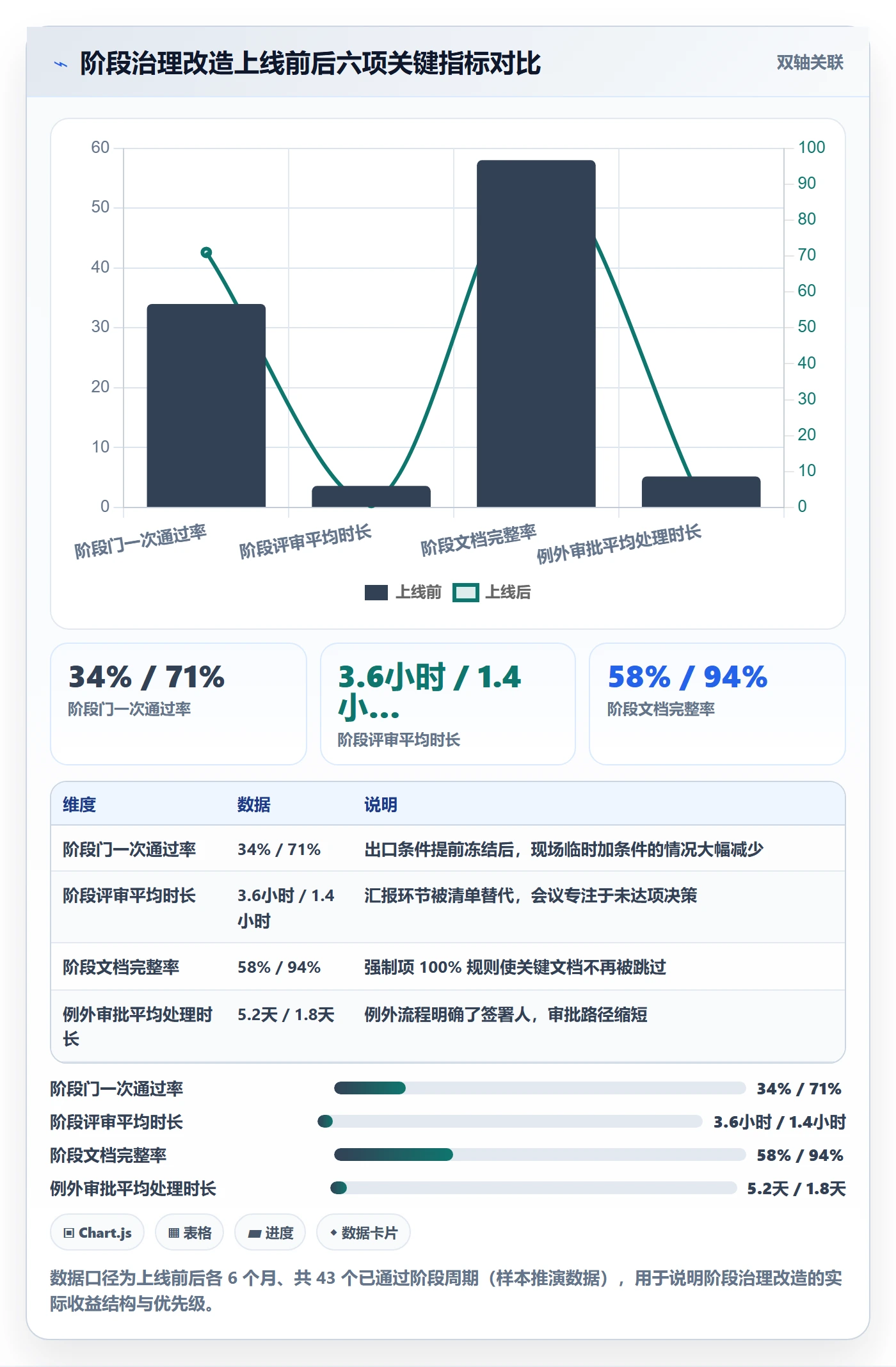Toggle the 上线前 legend item
Image resolution: width=896 pixels, height=1367 pixels.
pyautogui.click(x=403, y=592)
